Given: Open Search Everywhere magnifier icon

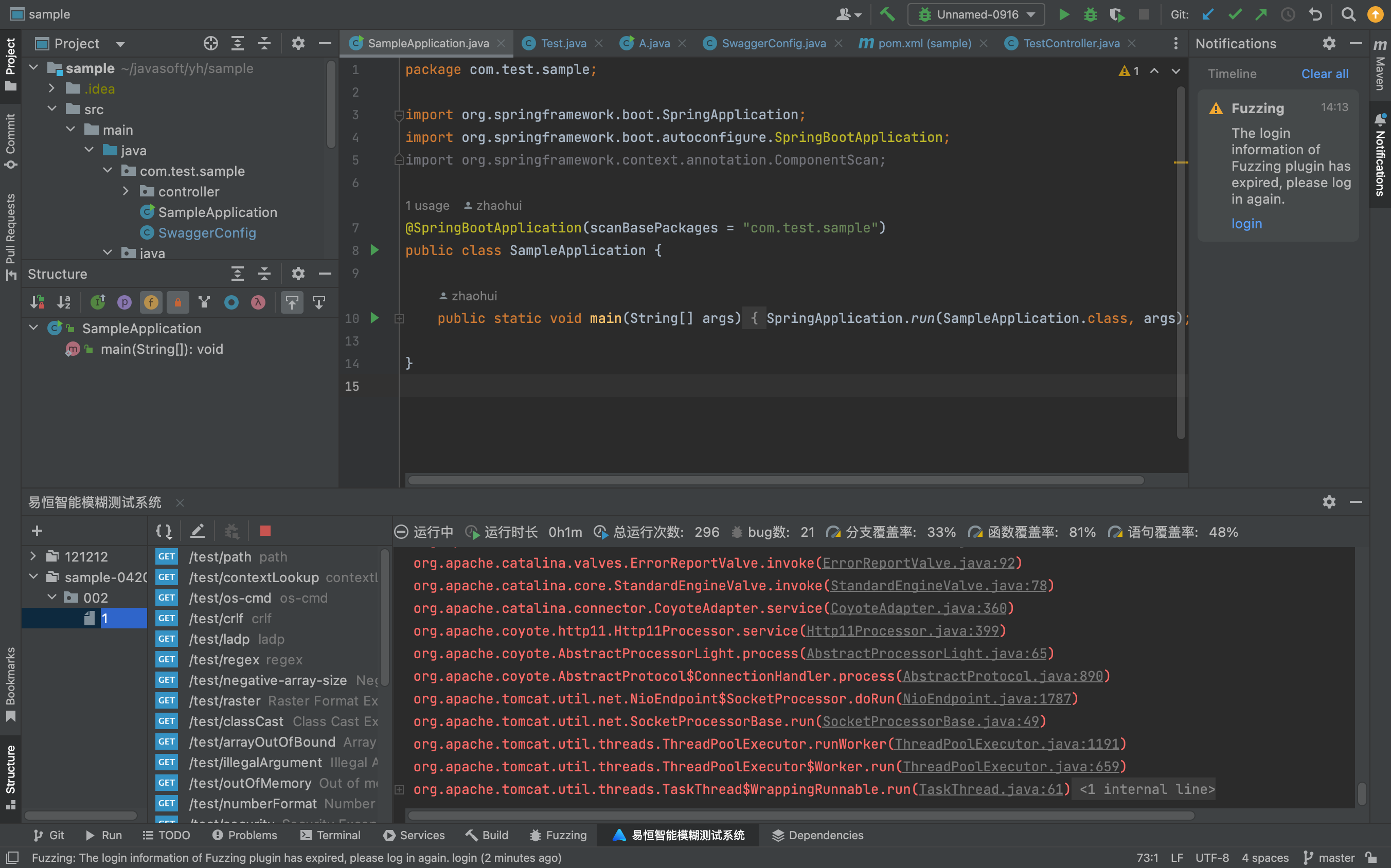Looking at the screenshot, I should [x=1348, y=14].
